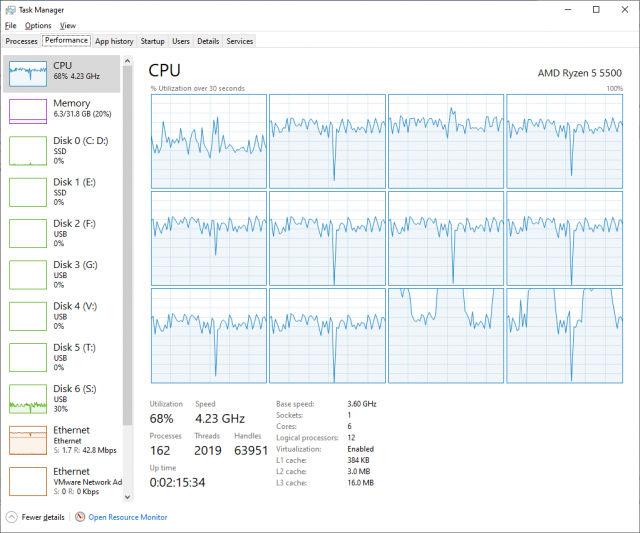
Task: Select Disk 6 (S:) activity graph
Action: (28, 399)
